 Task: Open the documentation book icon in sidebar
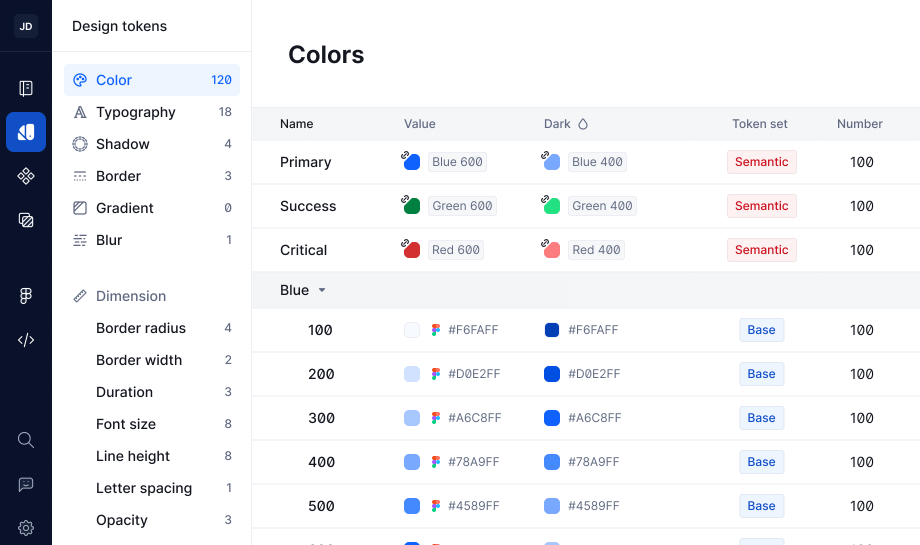click(26, 88)
